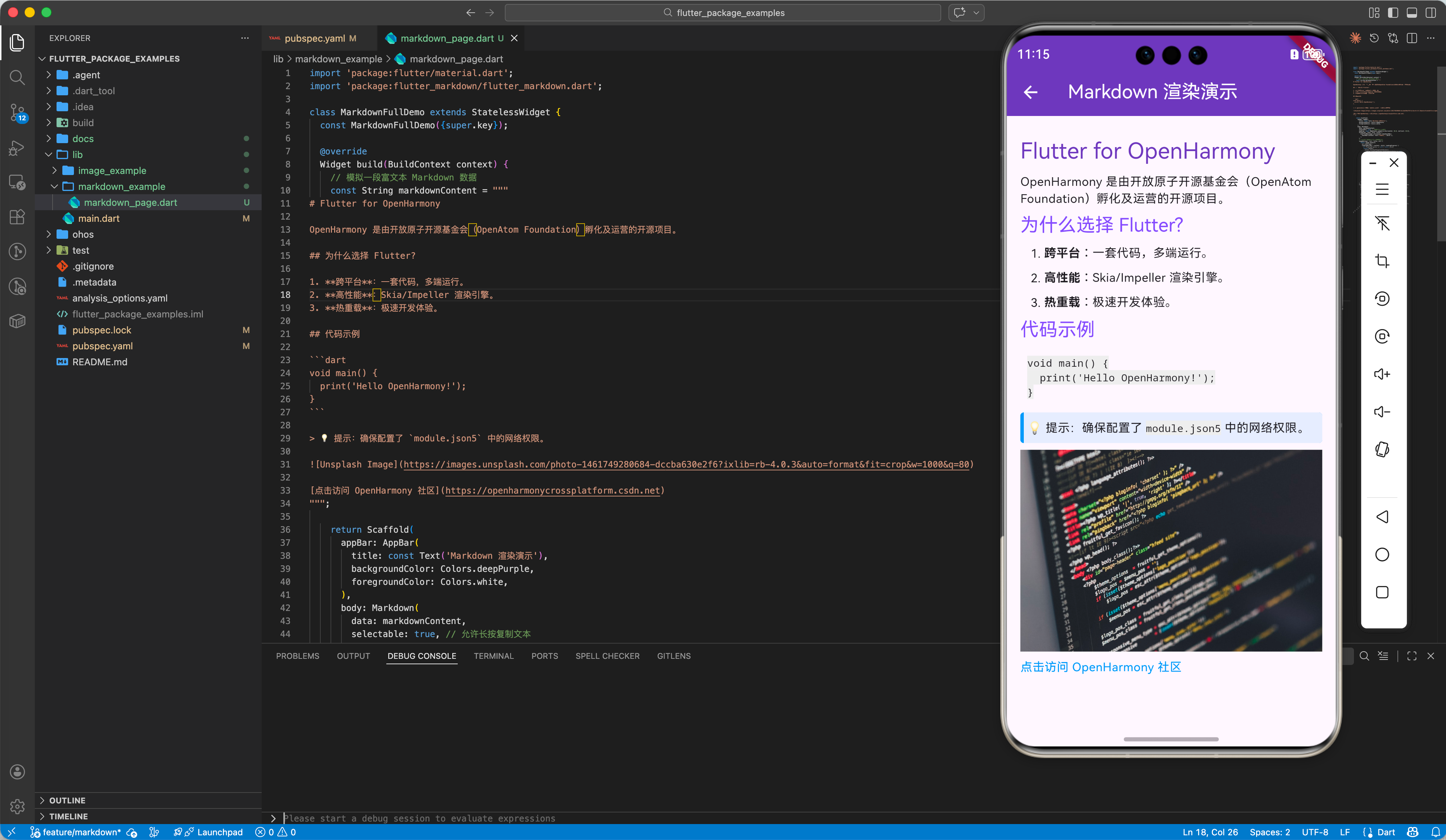
Task: Click feature/markdown branch in status bar
Action: tap(81, 832)
